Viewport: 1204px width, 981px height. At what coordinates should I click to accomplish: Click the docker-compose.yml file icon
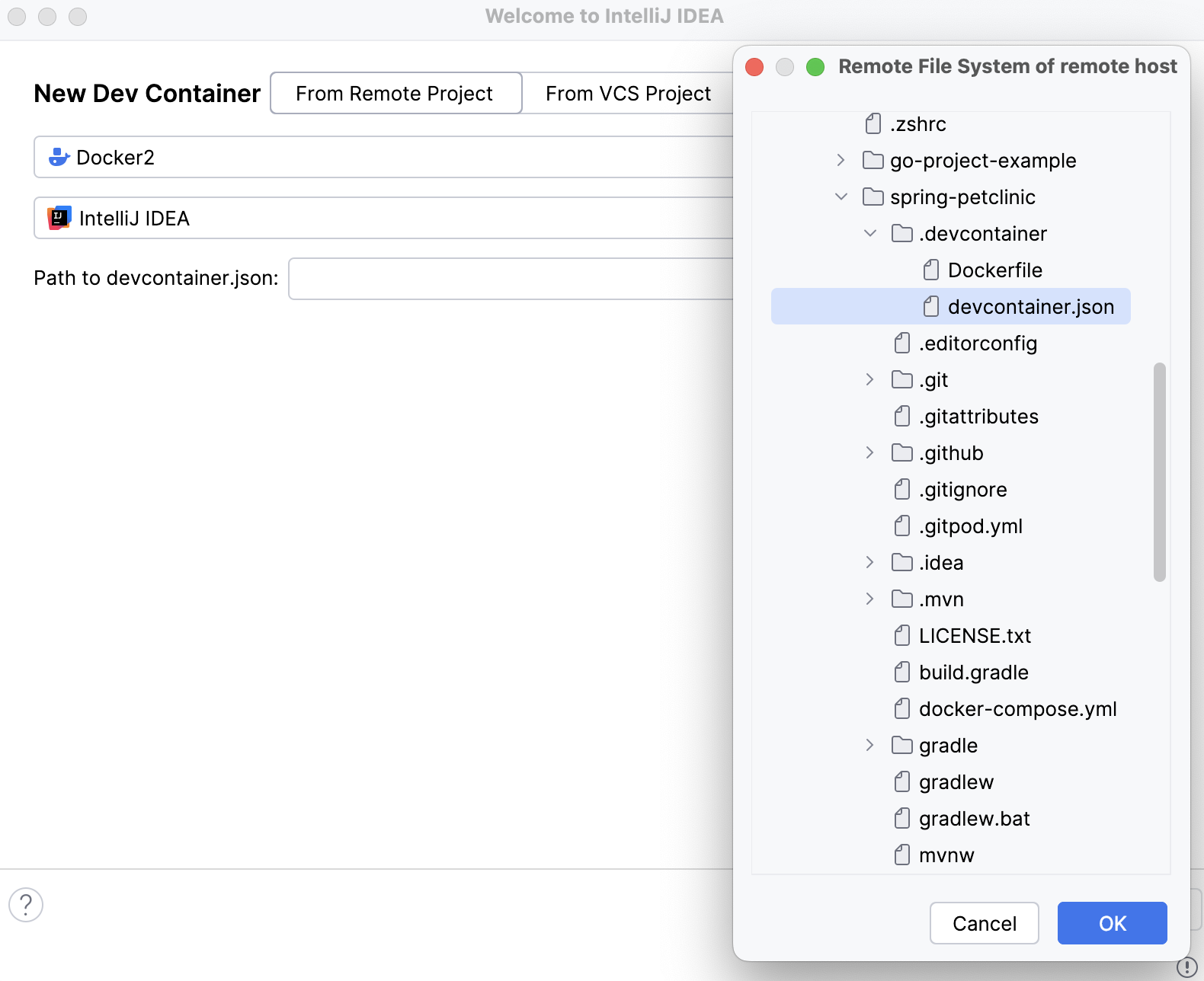[x=902, y=709]
